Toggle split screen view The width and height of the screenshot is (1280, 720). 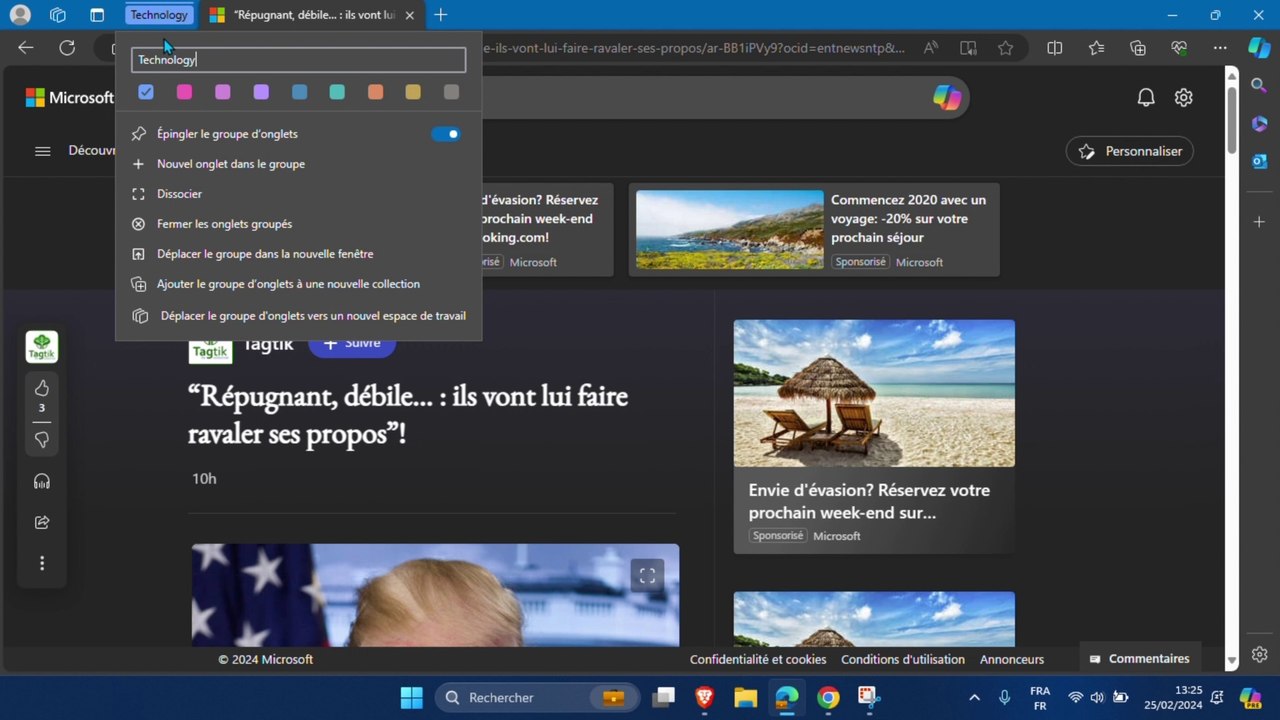[1055, 47]
